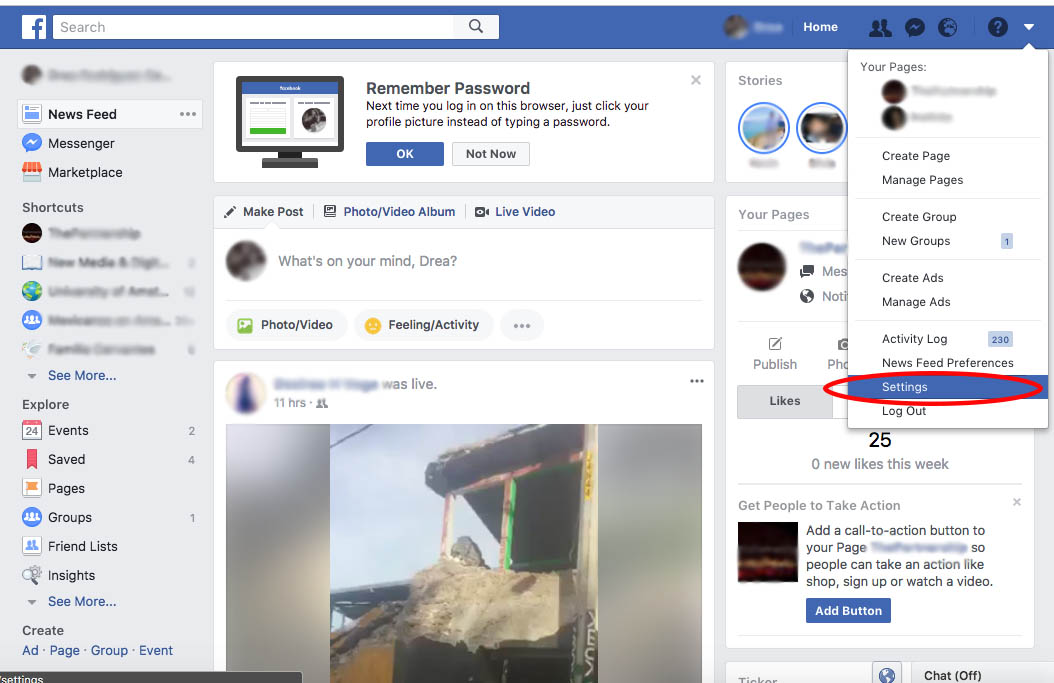Viewport: 1054px width, 683px height.
Task: Click the Photo/Video button icon
Action: click(x=245, y=325)
